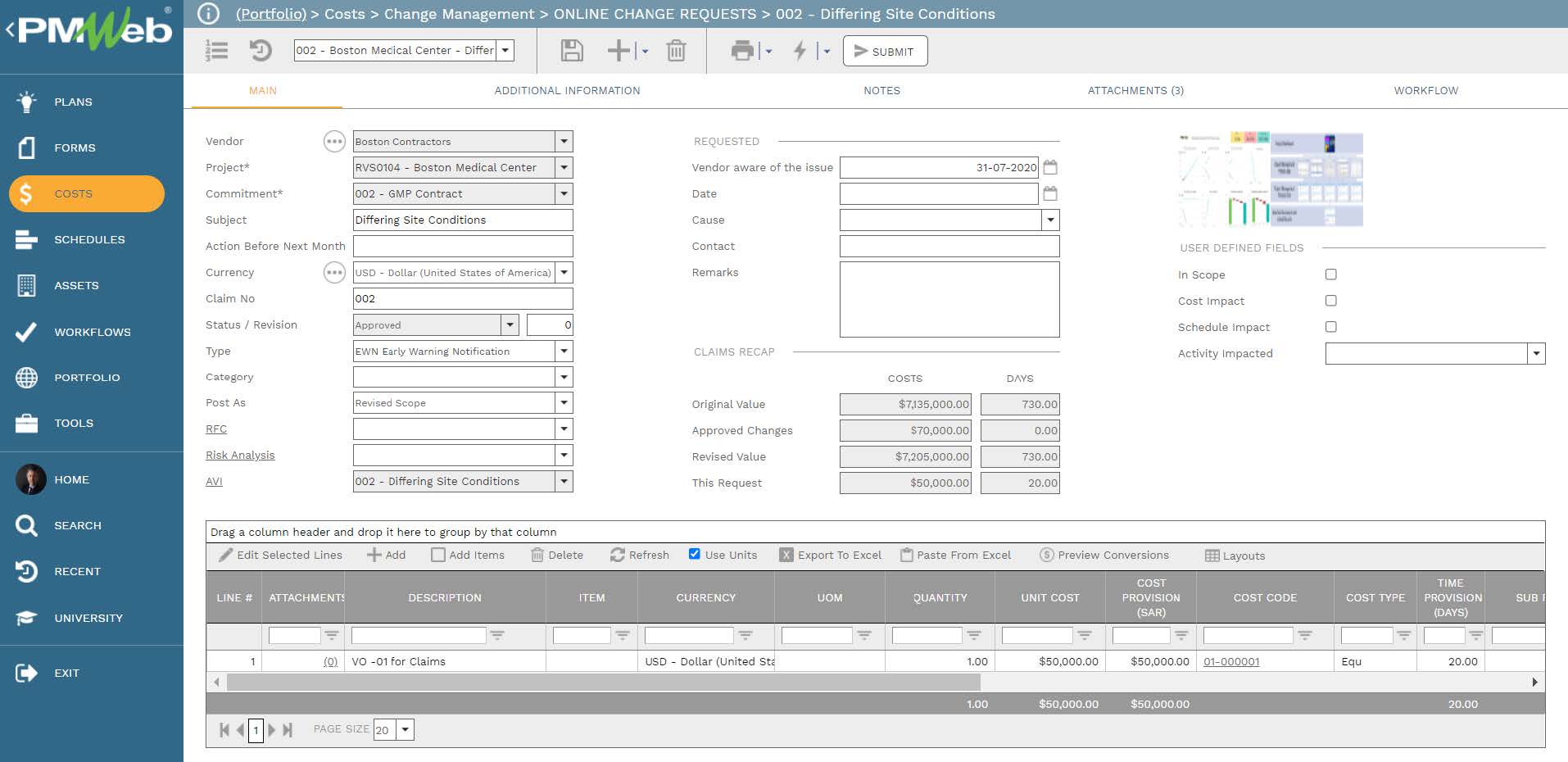Print using the printer icon
The width and height of the screenshot is (1568, 762).
coord(742,51)
